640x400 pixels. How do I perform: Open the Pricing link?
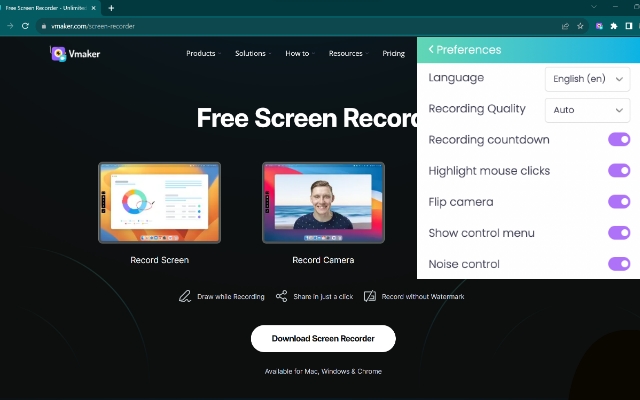[394, 53]
